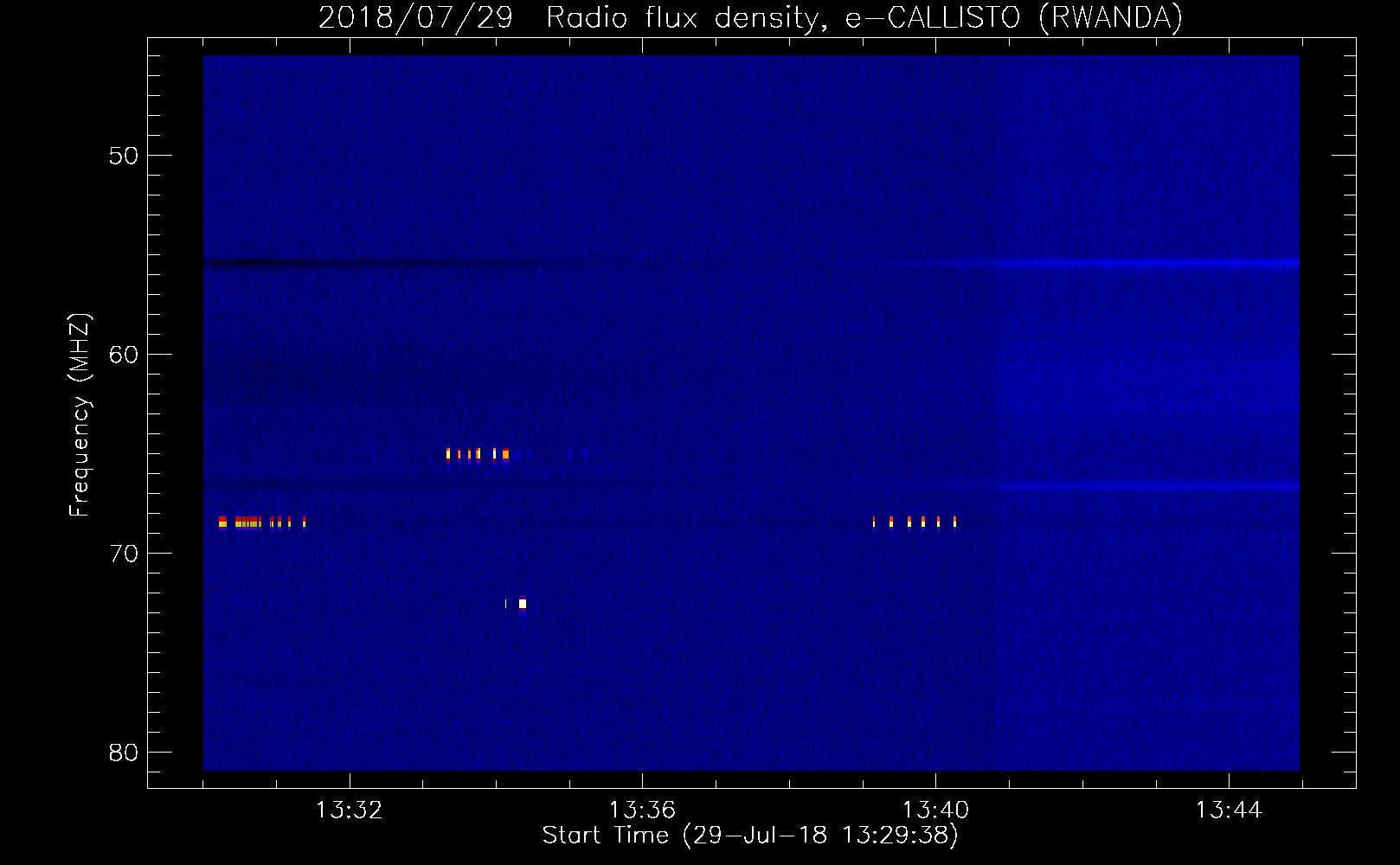The height and width of the screenshot is (865, 1400).
Task: Click the time tick label '13:40'
Action: [x=935, y=811]
